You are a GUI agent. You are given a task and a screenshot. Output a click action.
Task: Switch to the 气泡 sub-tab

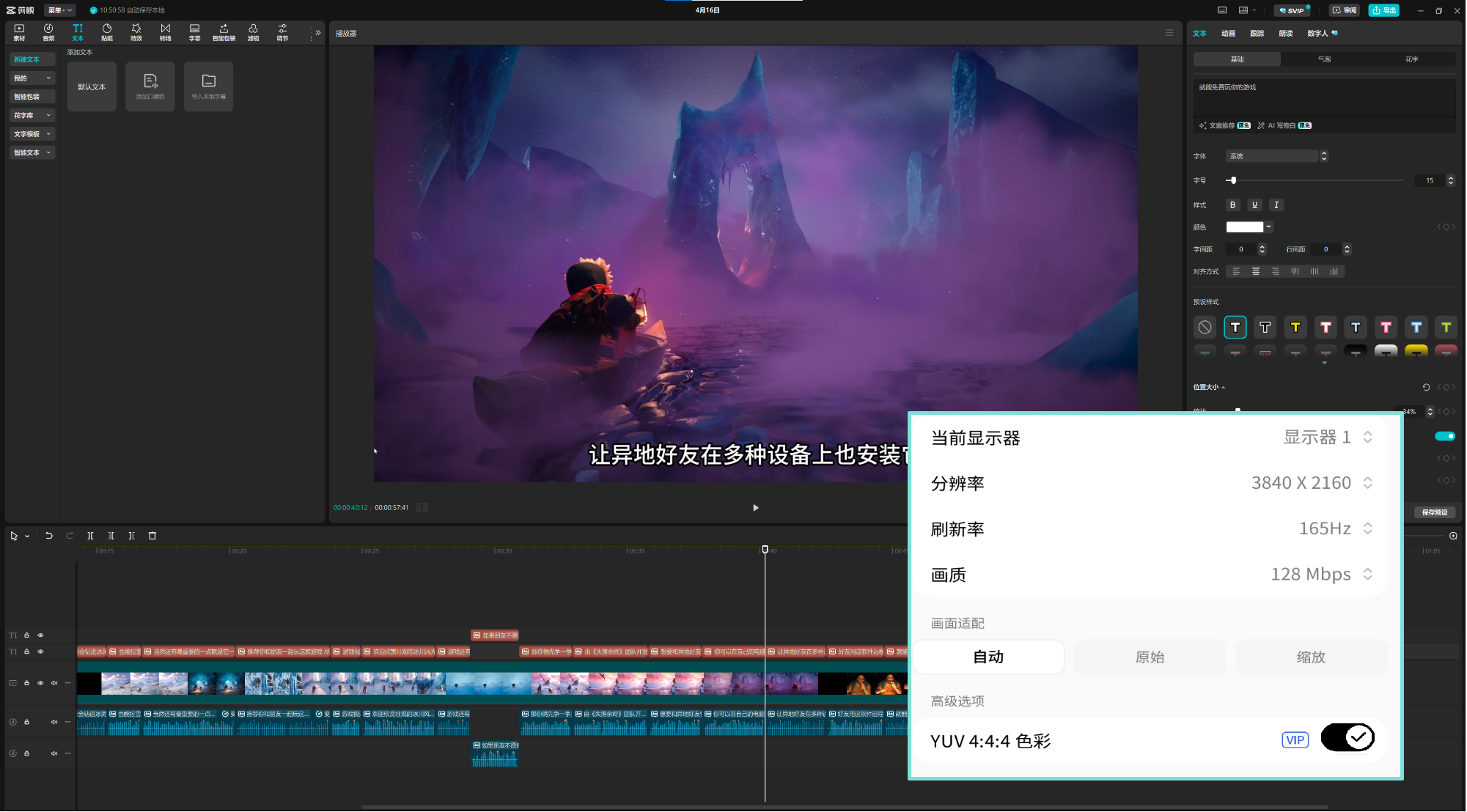pyautogui.click(x=1324, y=59)
